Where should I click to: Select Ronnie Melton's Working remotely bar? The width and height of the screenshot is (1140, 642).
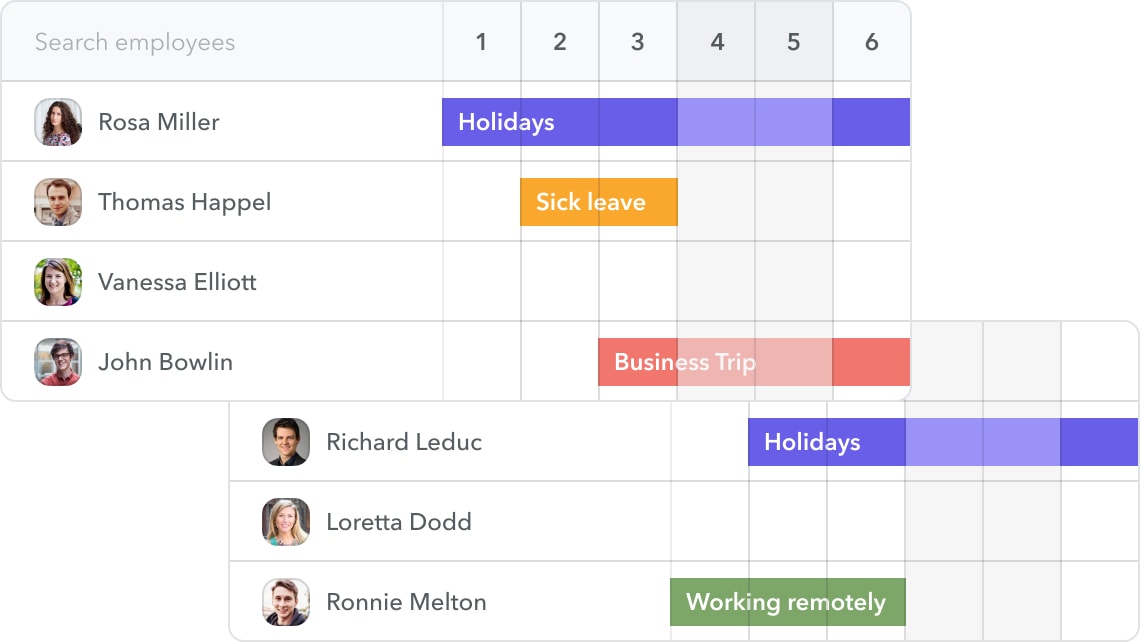tap(787, 601)
